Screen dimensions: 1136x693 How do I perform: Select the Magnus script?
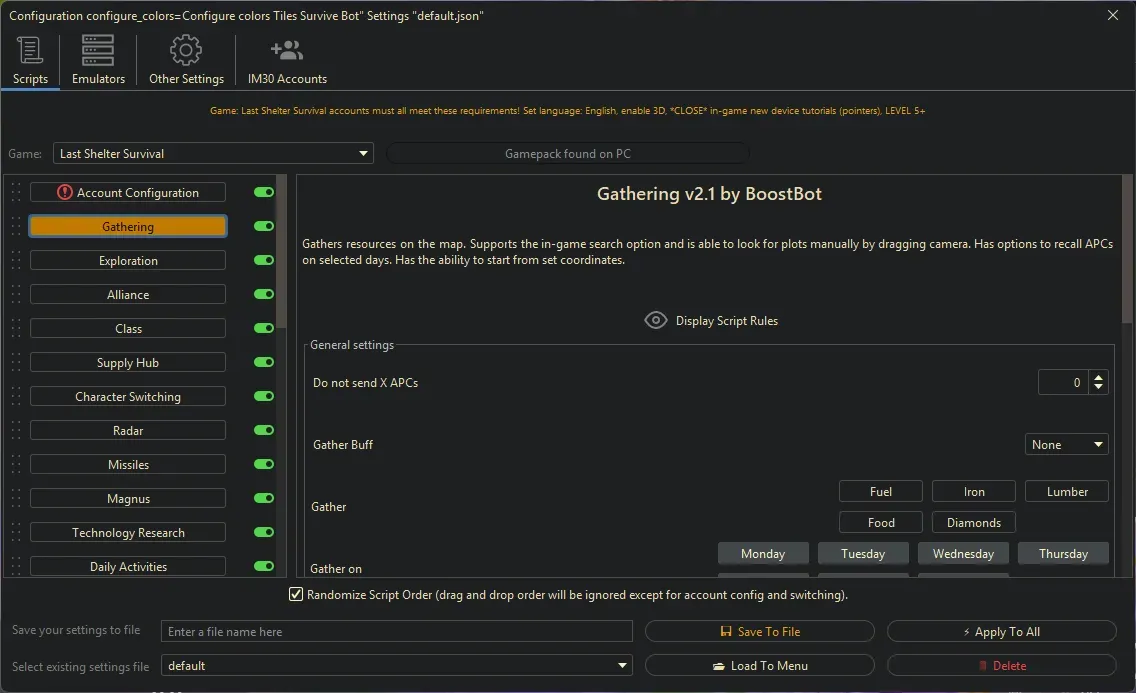coord(128,499)
